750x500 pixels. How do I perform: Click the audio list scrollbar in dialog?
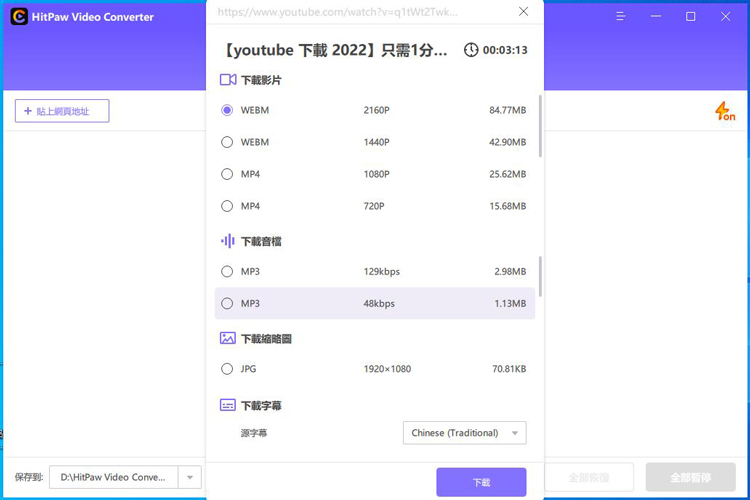[540, 277]
